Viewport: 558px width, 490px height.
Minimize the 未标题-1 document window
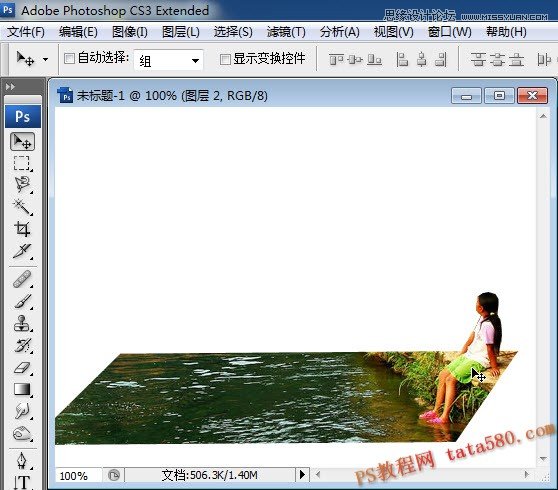466,96
